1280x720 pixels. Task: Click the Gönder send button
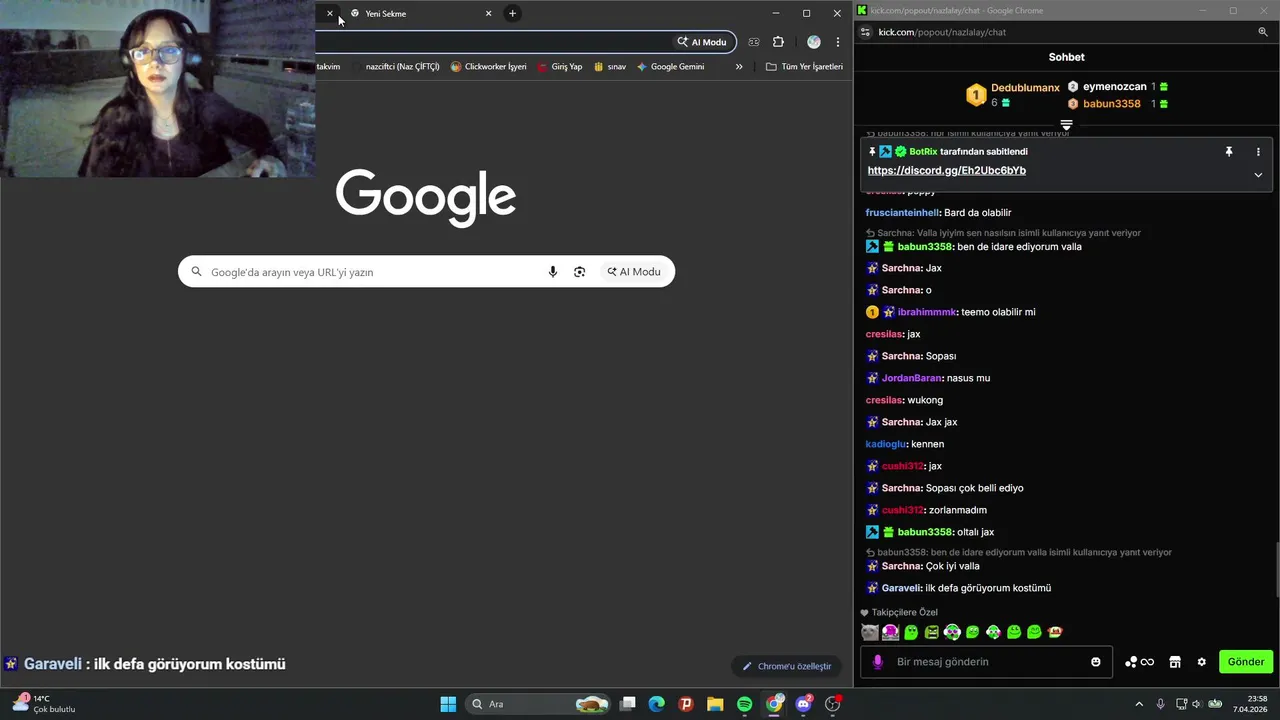[1246, 662]
